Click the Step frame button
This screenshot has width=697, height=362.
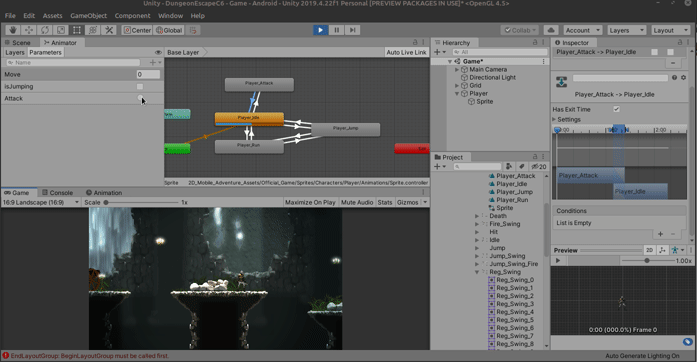pyautogui.click(x=353, y=30)
